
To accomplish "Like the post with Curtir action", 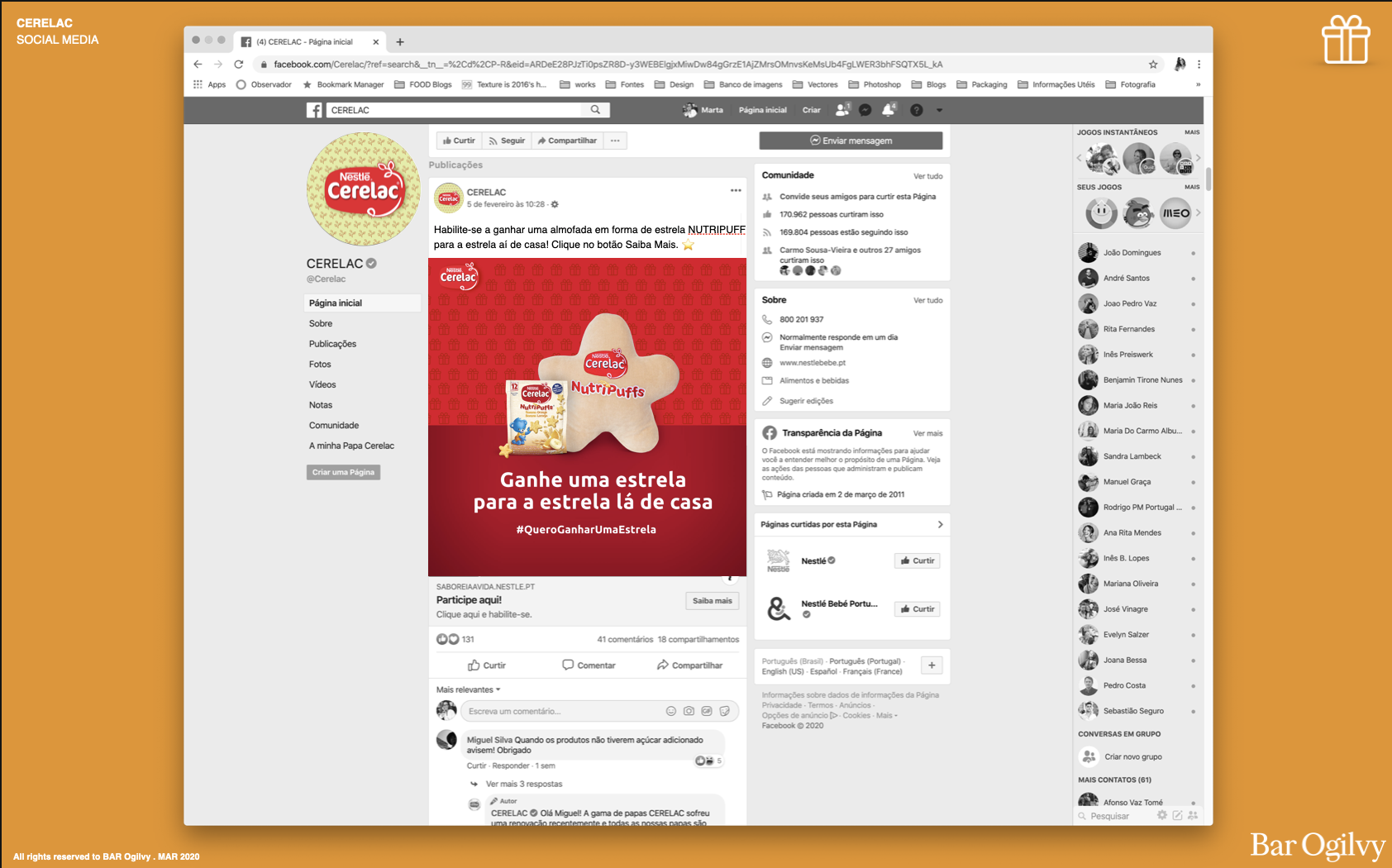I will [487, 665].
